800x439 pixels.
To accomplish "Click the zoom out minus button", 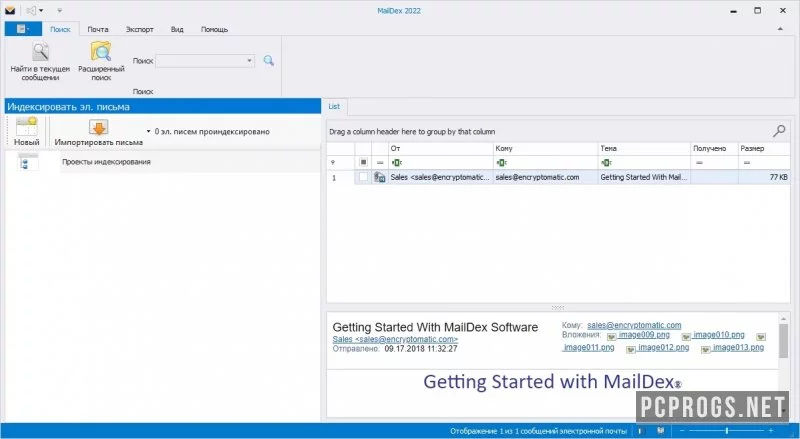I will [x=682, y=431].
